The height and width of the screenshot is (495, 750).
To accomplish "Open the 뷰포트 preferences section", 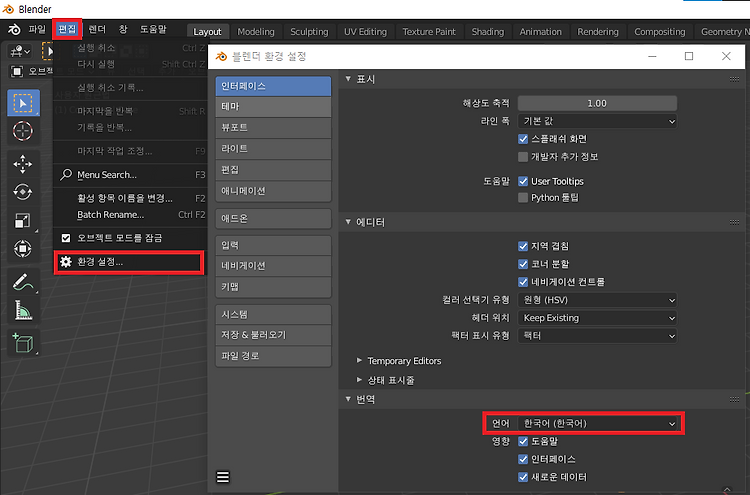I will point(273,128).
